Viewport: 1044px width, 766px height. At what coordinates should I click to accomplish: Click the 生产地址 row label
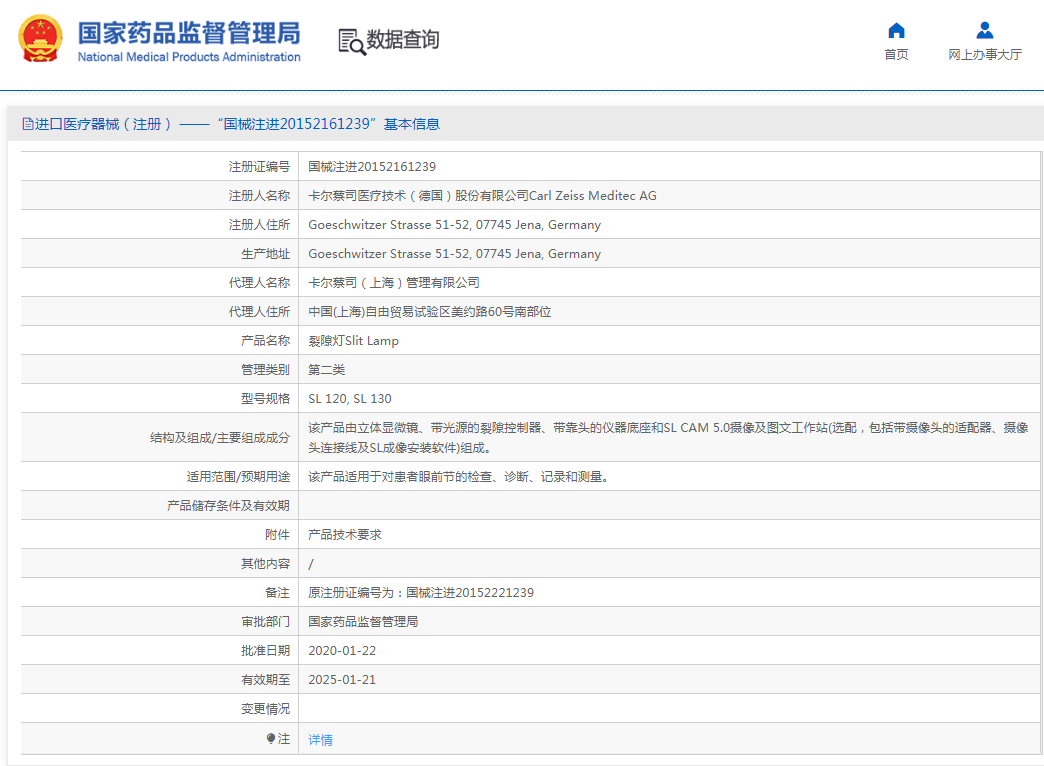pyautogui.click(x=266, y=254)
